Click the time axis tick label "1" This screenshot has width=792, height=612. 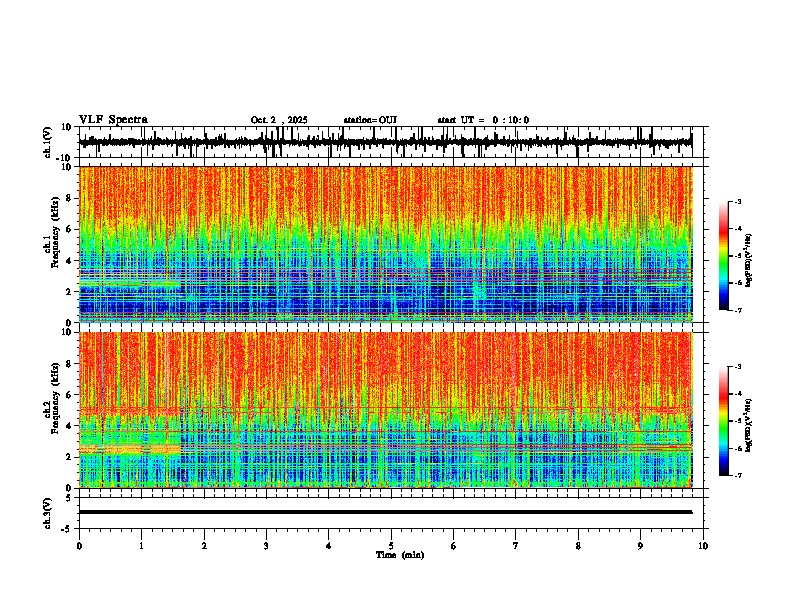point(141,546)
